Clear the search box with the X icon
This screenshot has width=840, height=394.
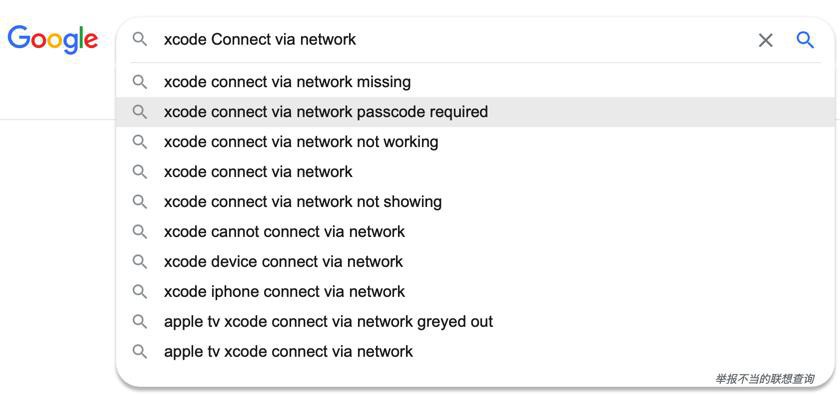click(x=766, y=40)
